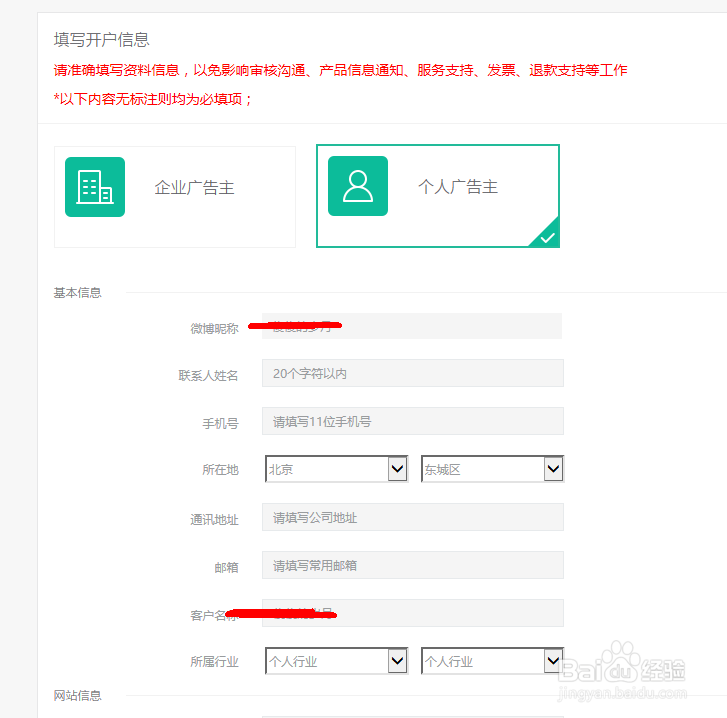
Task: Click the green checkmark corner badge
Action: click(x=547, y=237)
